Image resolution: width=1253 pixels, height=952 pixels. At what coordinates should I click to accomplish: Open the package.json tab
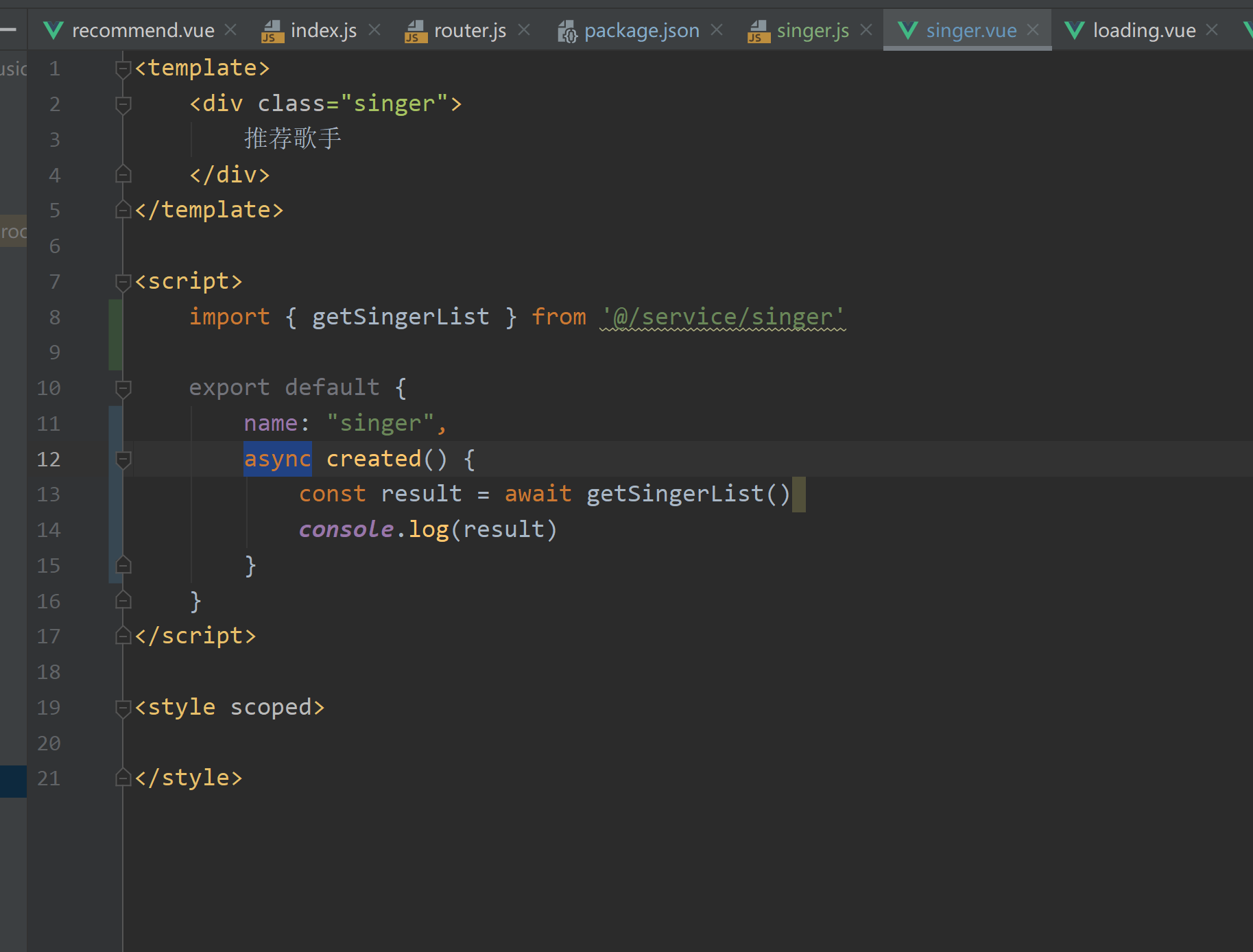coord(641,30)
